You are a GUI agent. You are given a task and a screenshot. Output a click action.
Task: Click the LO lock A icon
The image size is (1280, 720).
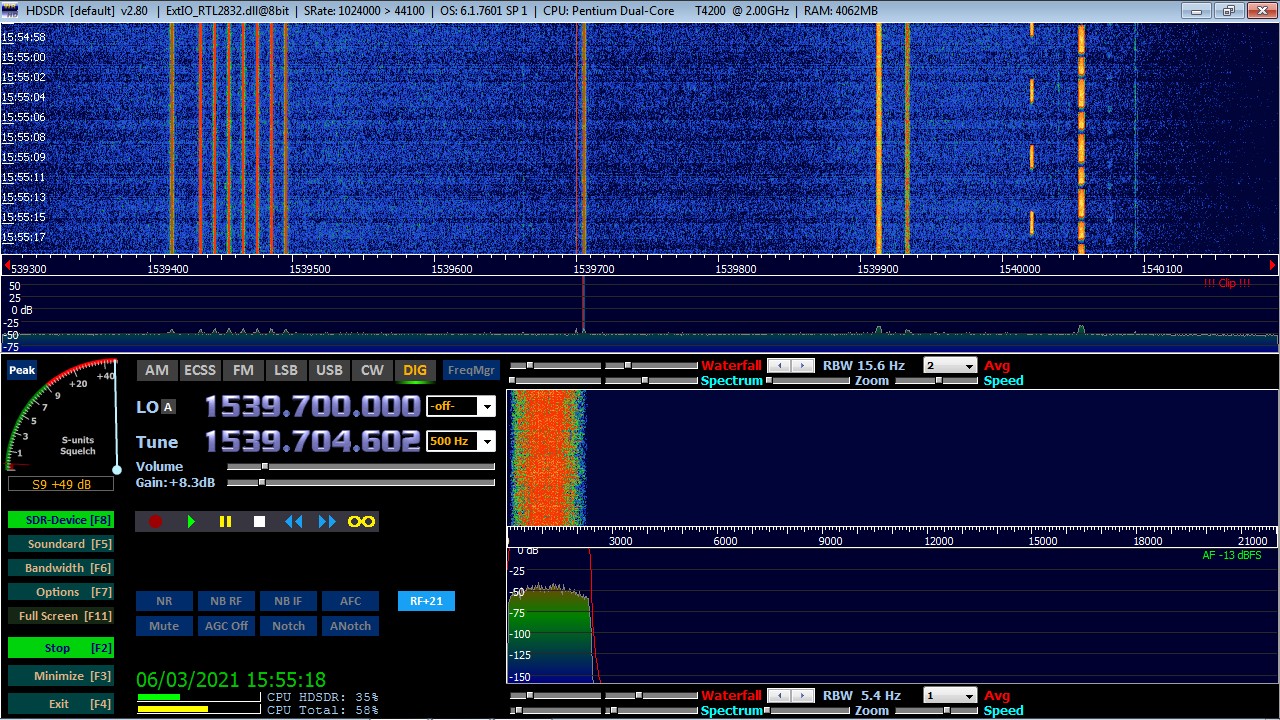[x=168, y=407]
